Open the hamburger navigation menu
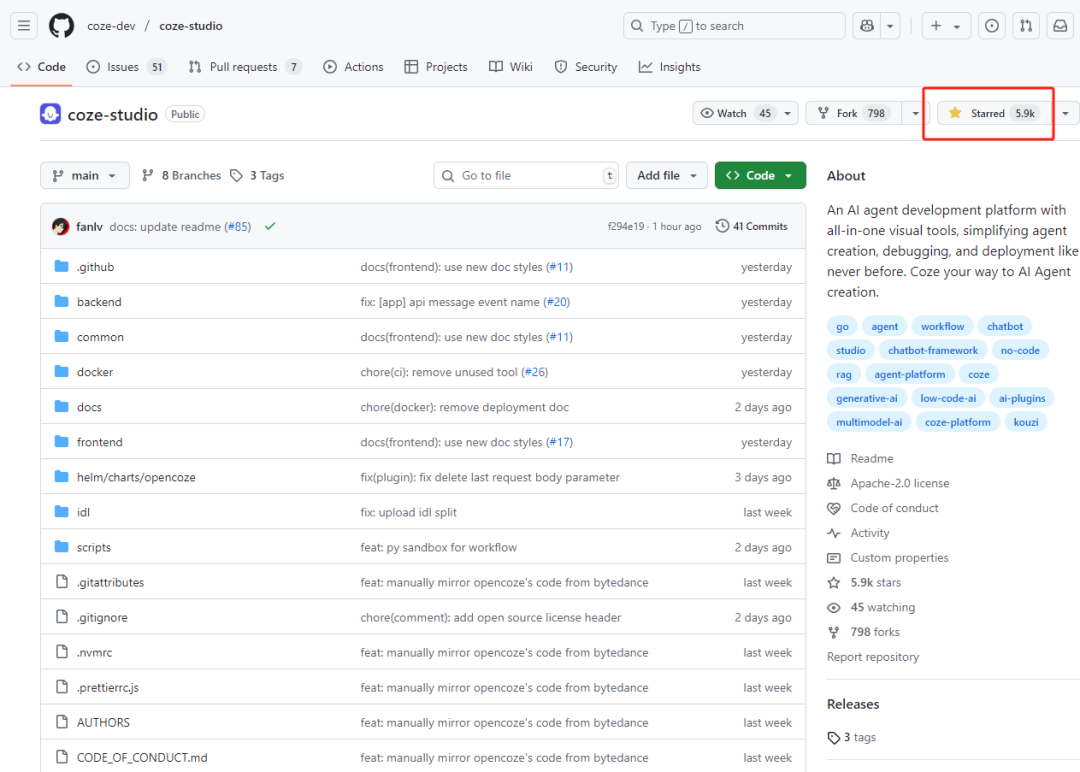The image size is (1080, 772). click(24, 26)
